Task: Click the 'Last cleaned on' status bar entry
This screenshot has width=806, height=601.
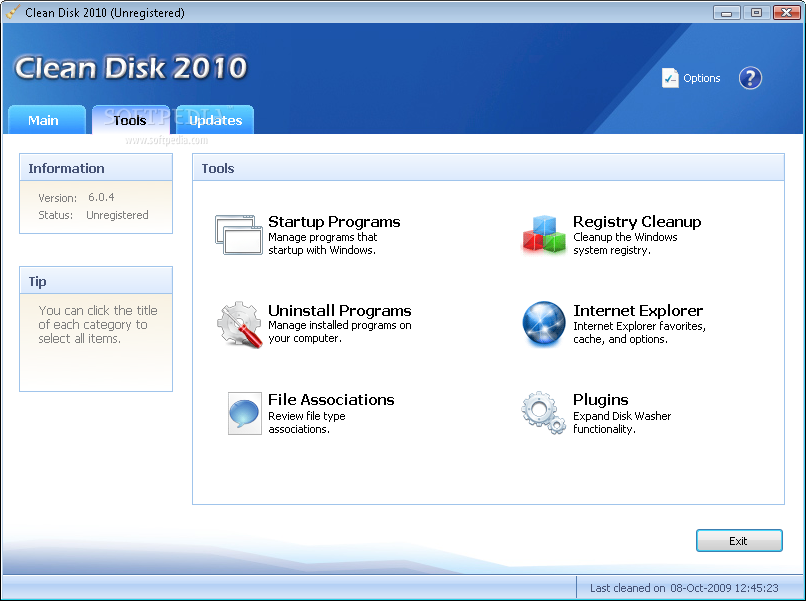Action: tap(684, 588)
